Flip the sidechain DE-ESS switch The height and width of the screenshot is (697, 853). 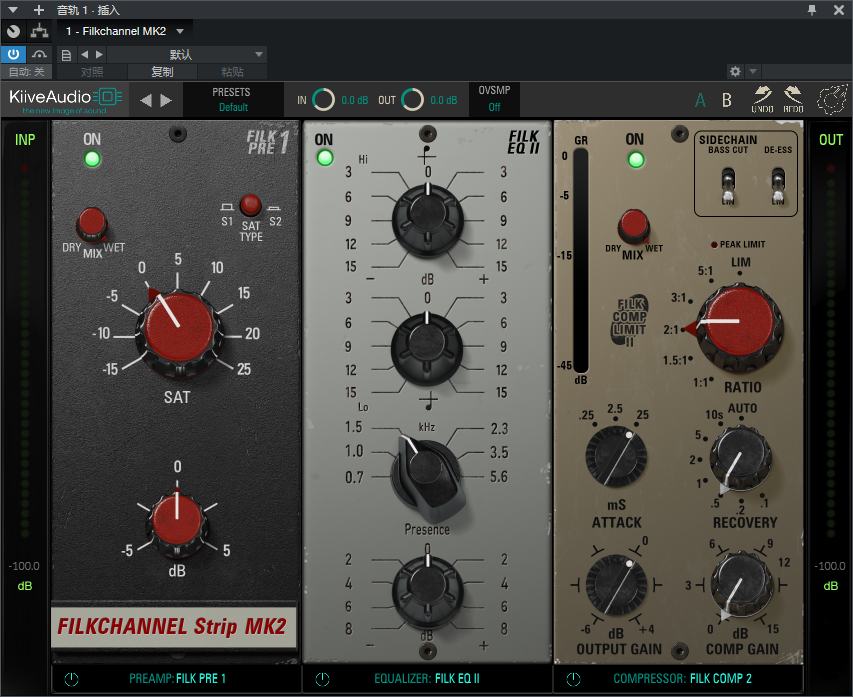pos(778,186)
